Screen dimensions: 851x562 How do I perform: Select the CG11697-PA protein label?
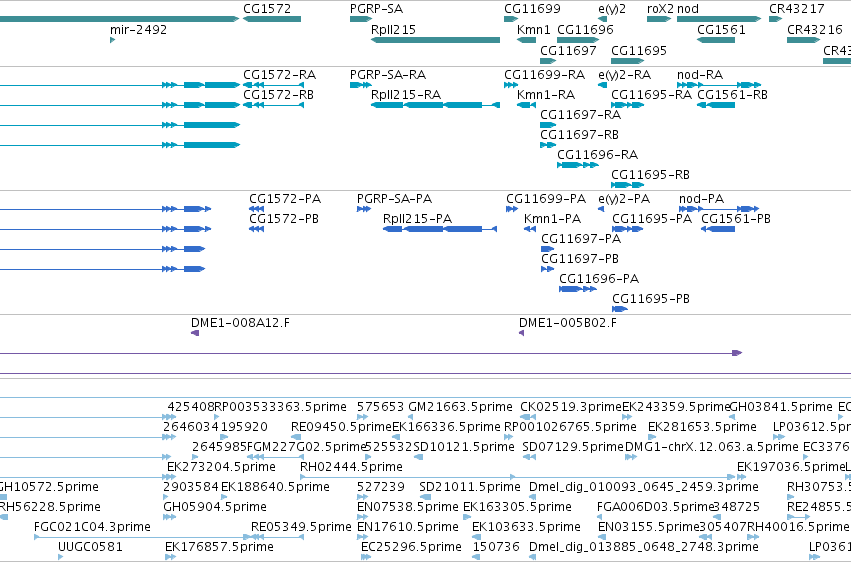[581, 239]
